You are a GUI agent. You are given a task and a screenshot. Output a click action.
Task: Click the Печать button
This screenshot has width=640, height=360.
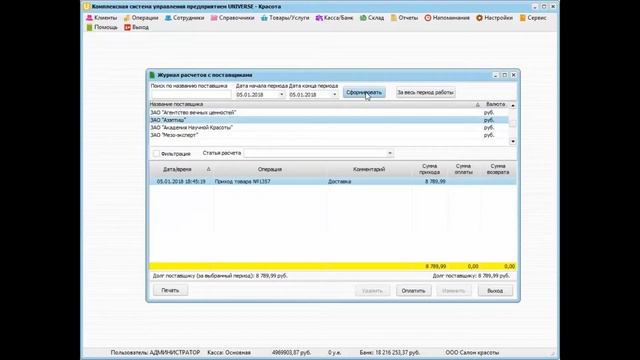tap(170, 291)
